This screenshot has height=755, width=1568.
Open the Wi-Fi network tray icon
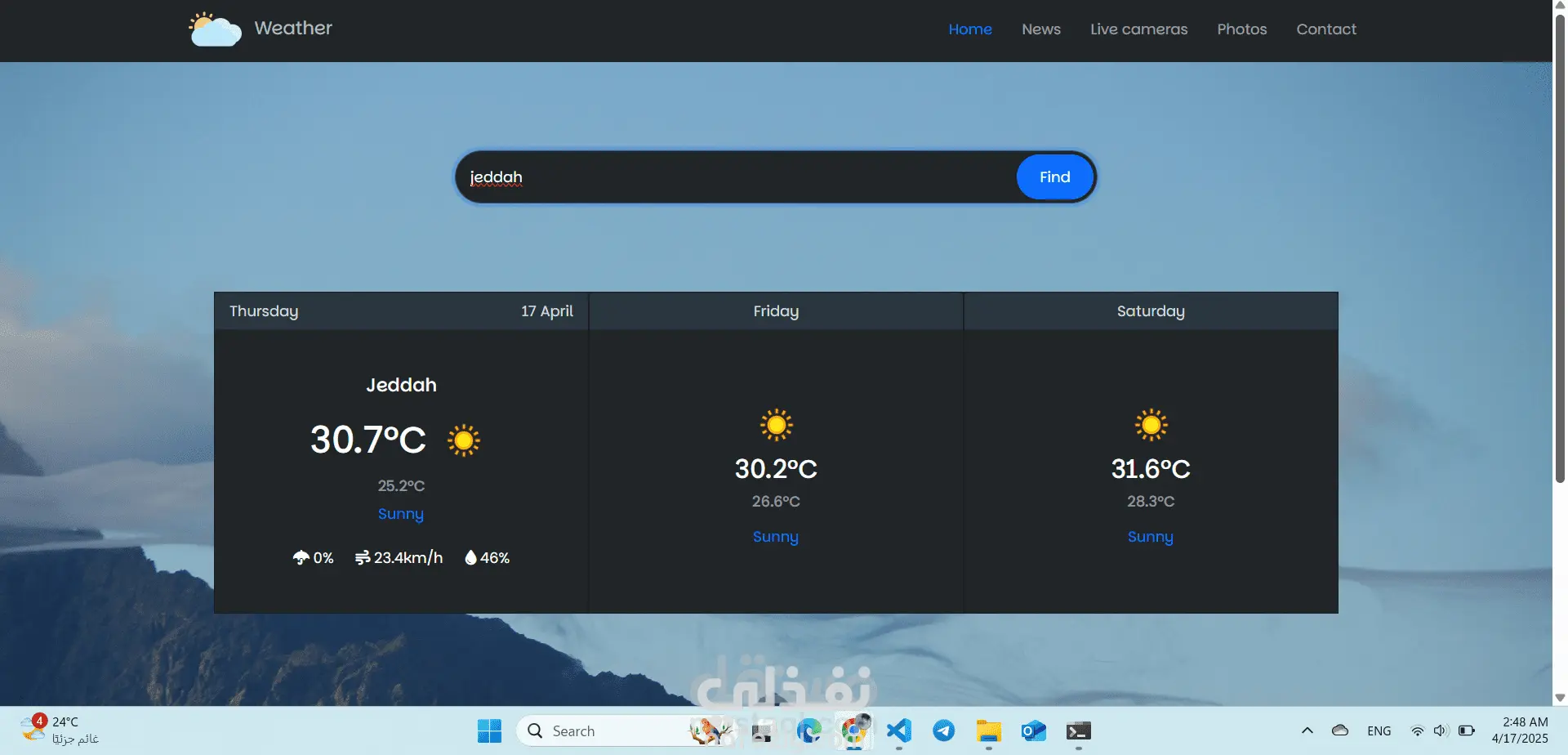tap(1417, 730)
